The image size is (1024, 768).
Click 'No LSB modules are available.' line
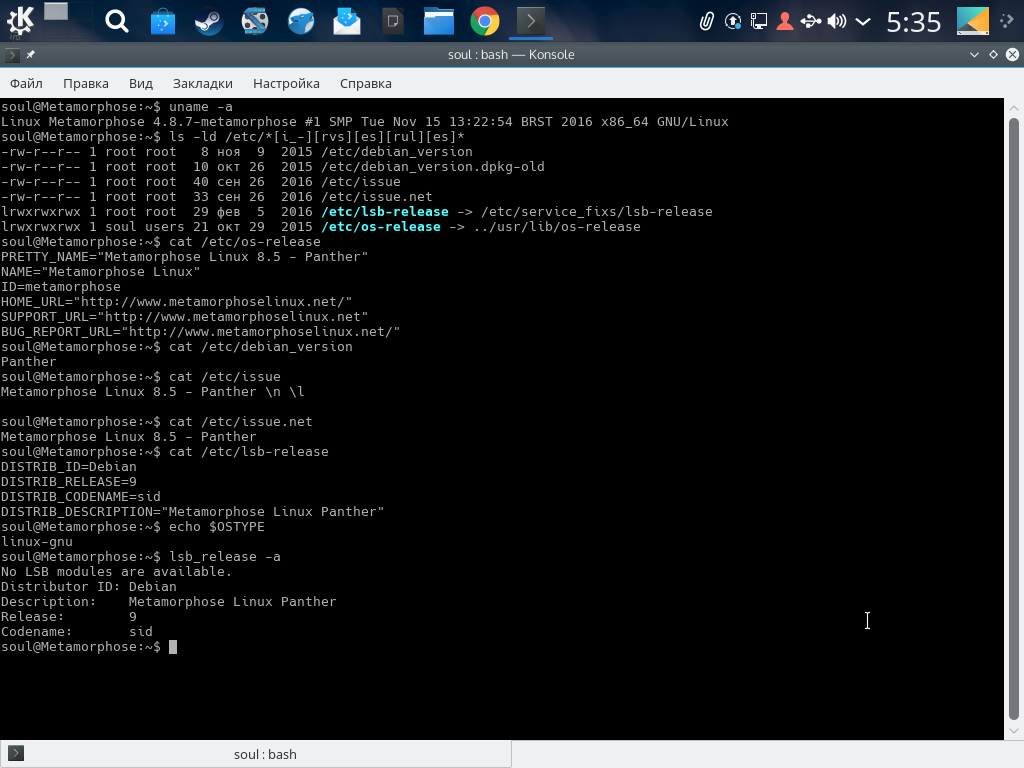116,572
